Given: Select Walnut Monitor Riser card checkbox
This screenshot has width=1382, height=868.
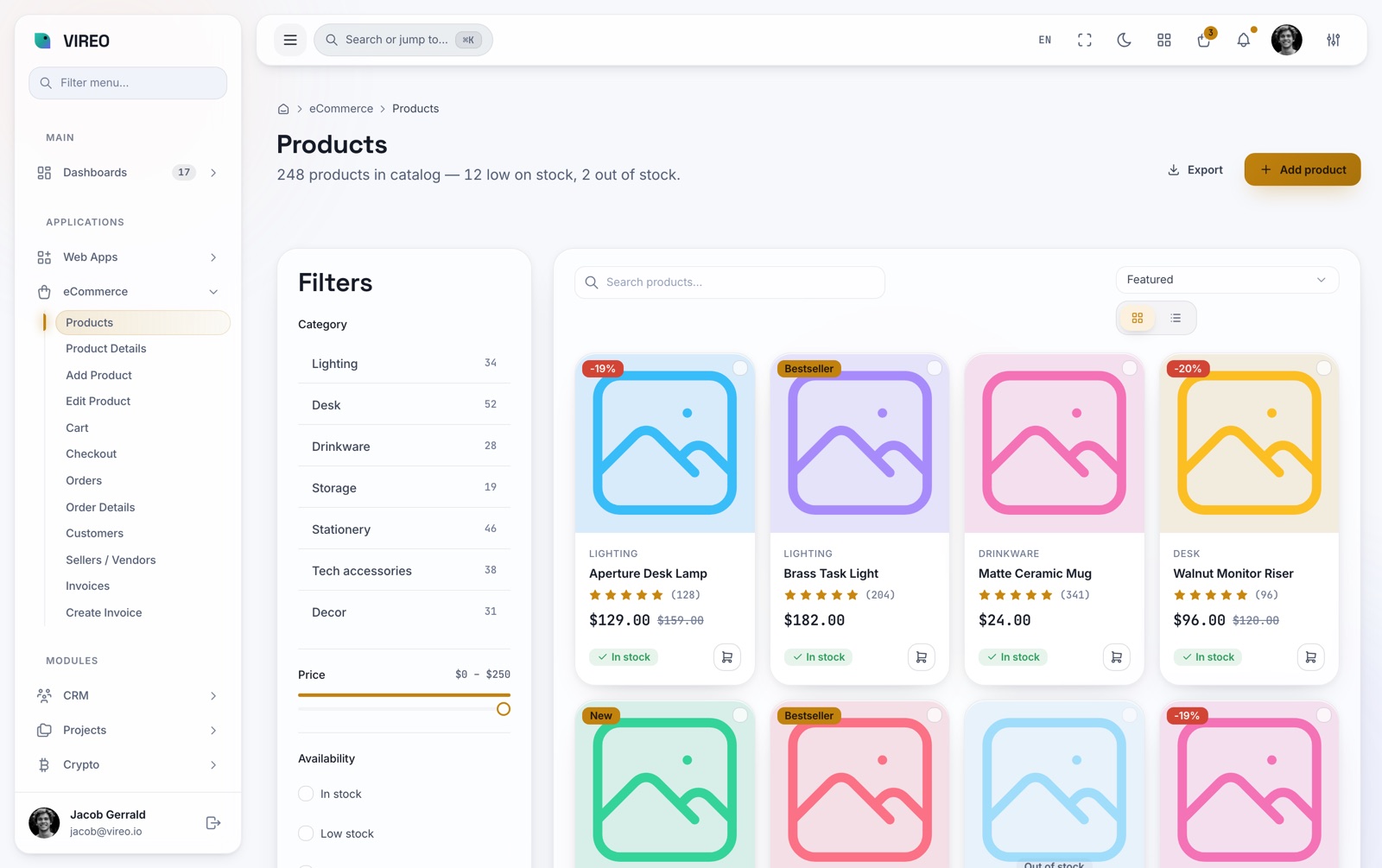Looking at the screenshot, I should pos(1324,368).
